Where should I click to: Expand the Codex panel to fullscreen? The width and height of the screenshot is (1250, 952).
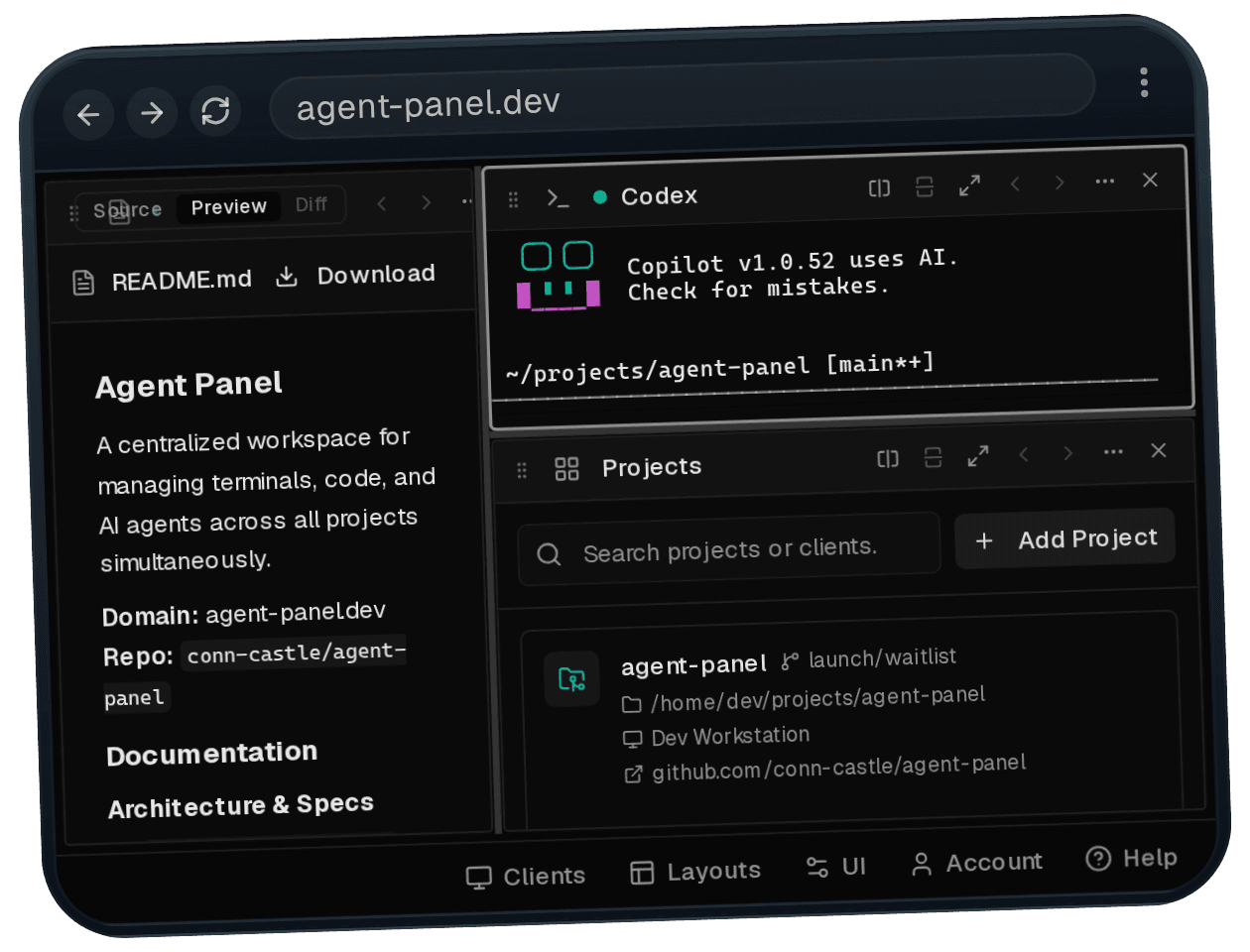click(x=969, y=185)
